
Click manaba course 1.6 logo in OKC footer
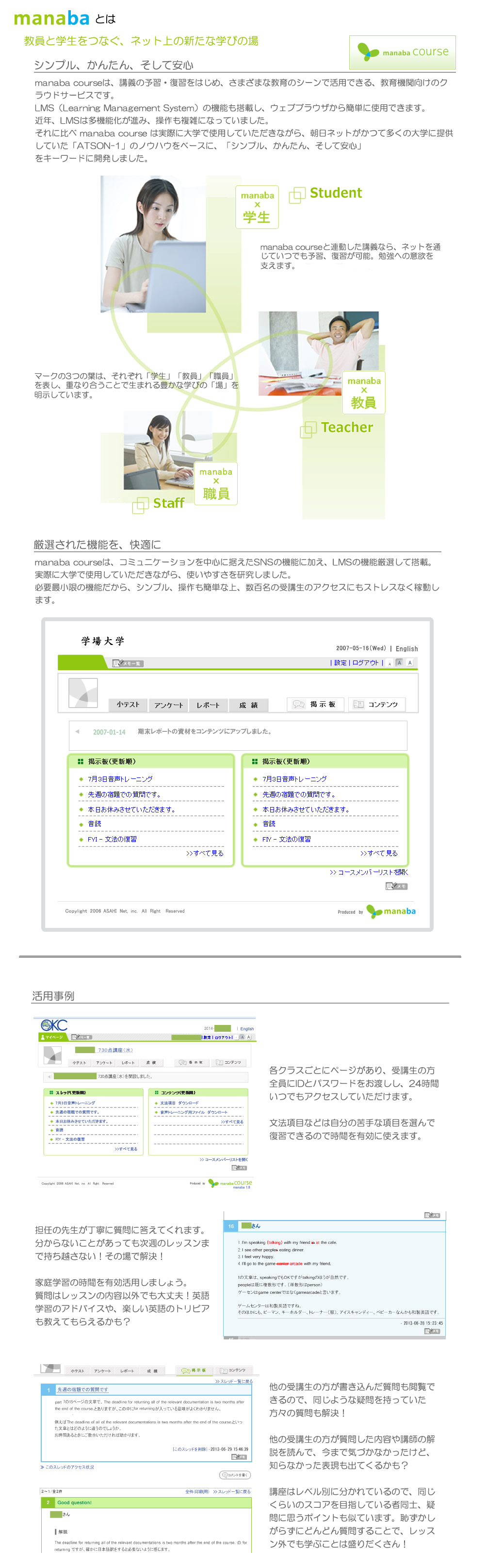[x=230, y=1183]
